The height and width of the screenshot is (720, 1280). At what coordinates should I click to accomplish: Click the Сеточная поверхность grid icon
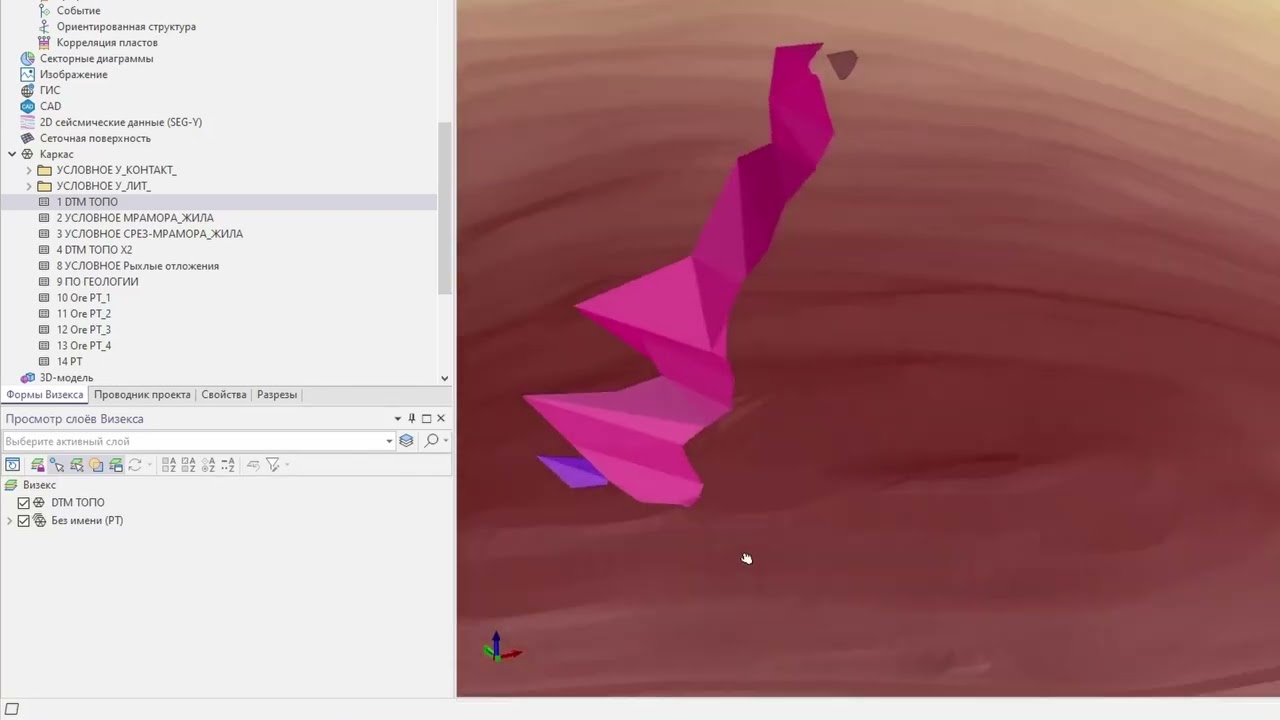pos(28,138)
